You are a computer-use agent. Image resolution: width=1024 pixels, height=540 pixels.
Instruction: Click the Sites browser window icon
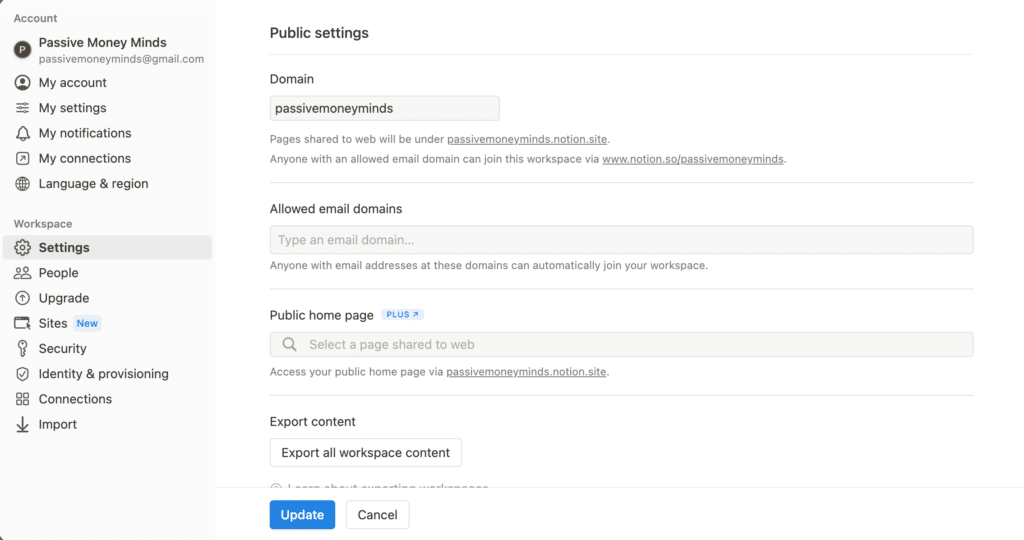[22, 323]
